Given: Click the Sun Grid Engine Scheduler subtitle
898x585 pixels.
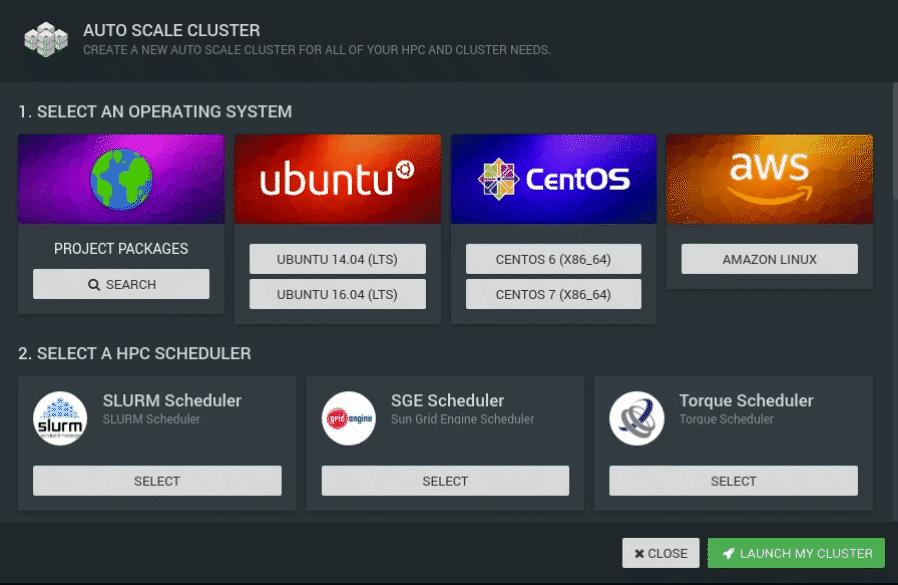Looking at the screenshot, I should [x=462, y=419].
